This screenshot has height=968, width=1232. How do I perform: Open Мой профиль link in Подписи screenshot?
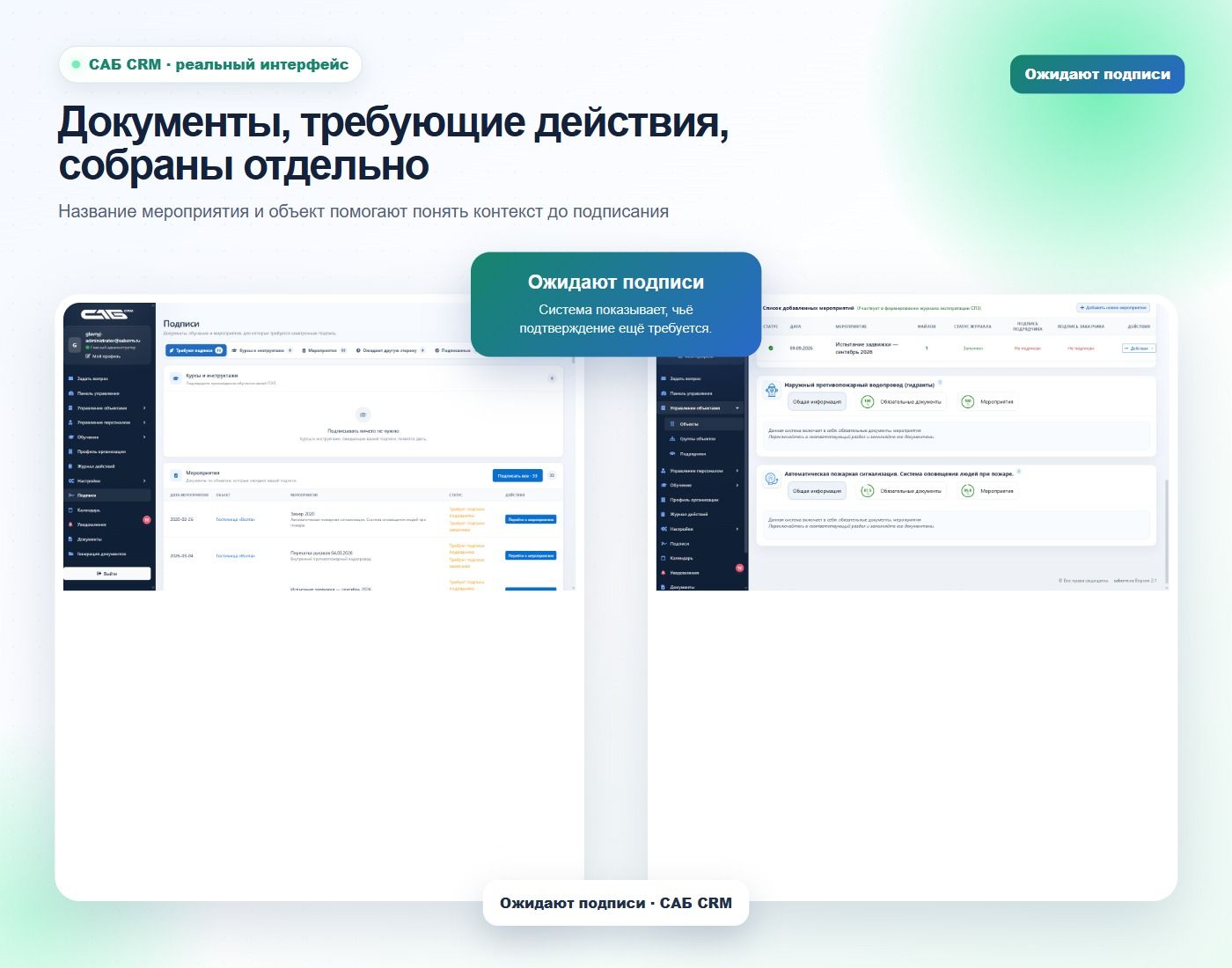click(103, 356)
